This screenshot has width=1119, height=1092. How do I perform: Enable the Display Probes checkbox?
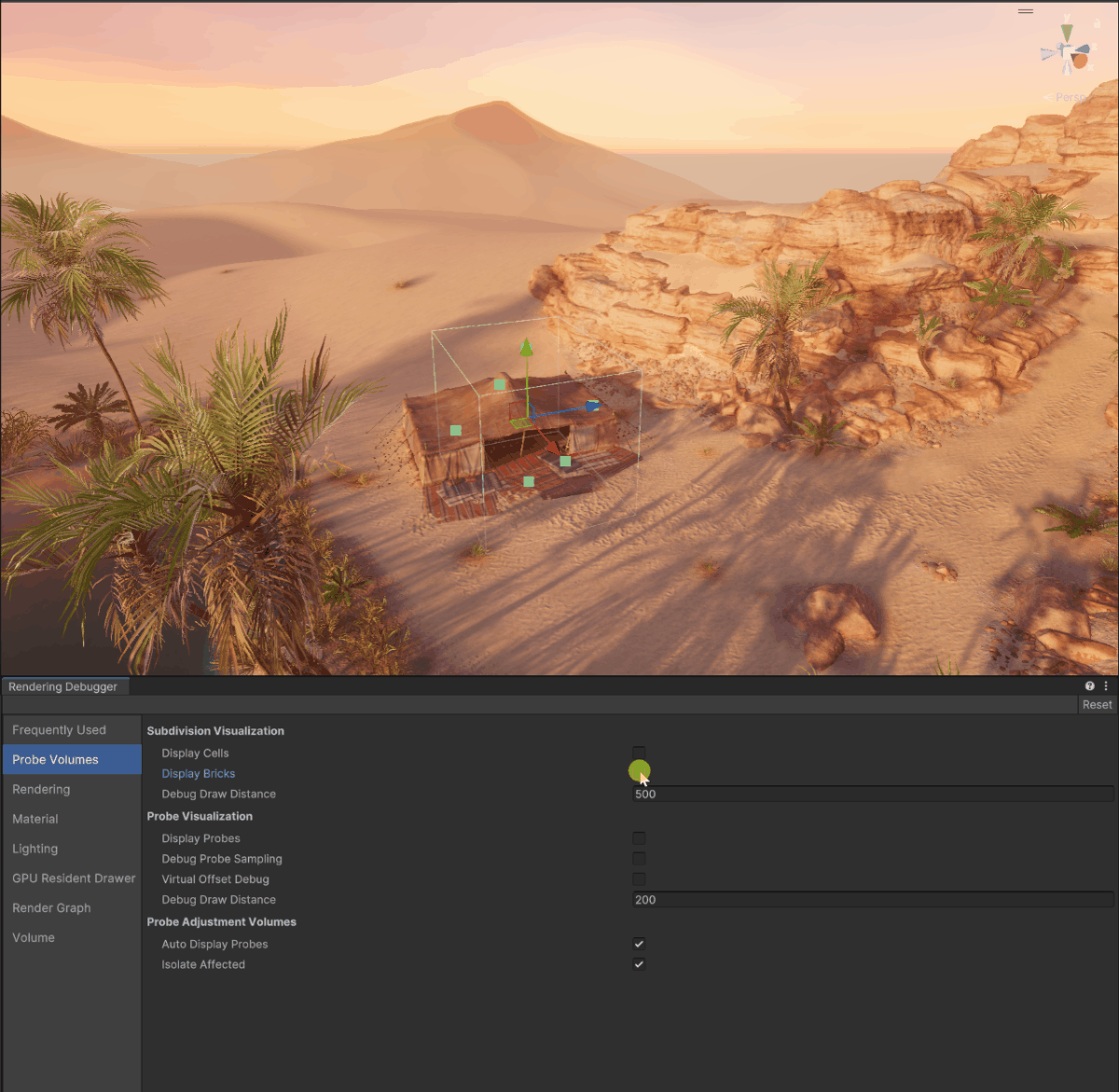[x=639, y=838]
